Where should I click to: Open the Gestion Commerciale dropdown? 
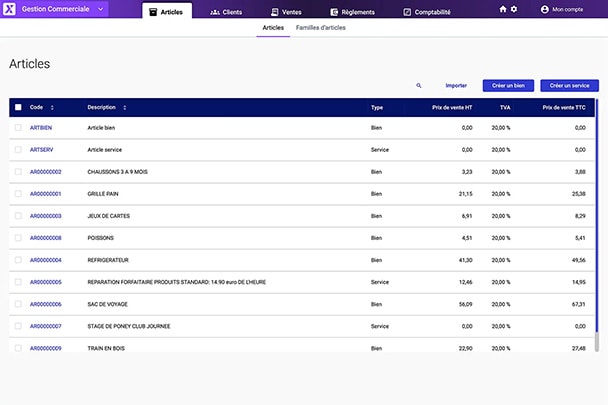pos(63,9)
